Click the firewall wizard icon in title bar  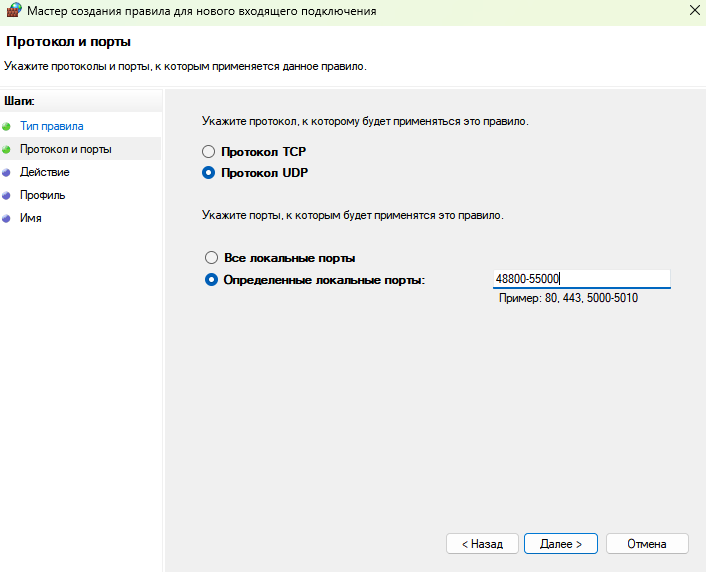point(14,10)
